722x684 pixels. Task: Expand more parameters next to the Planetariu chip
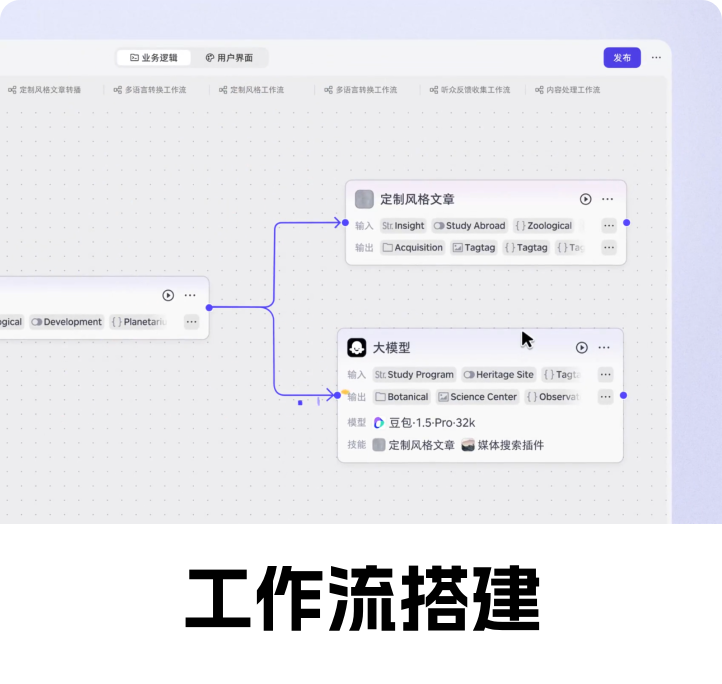tap(192, 322)
